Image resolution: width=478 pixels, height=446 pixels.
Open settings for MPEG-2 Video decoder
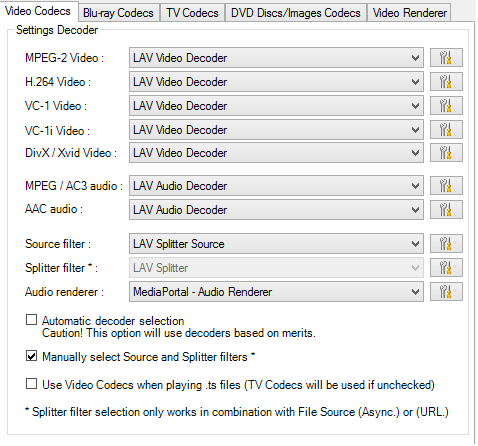coord(446,58)
